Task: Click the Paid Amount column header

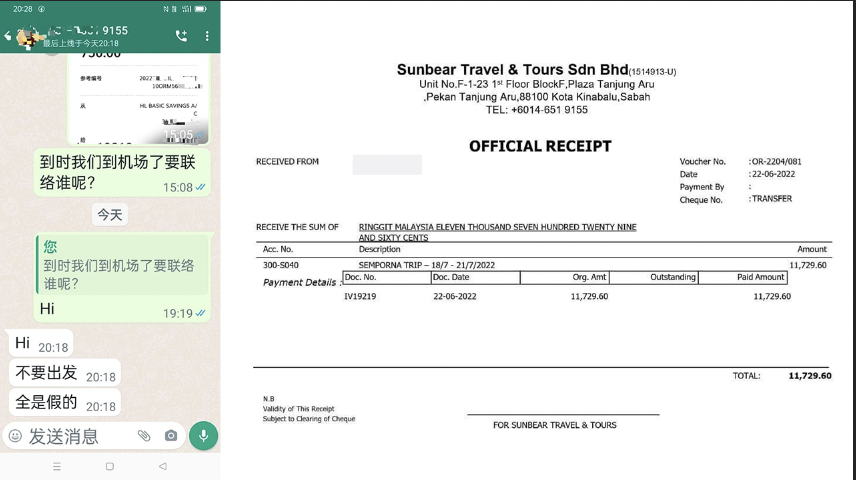Action: [760, 277]
